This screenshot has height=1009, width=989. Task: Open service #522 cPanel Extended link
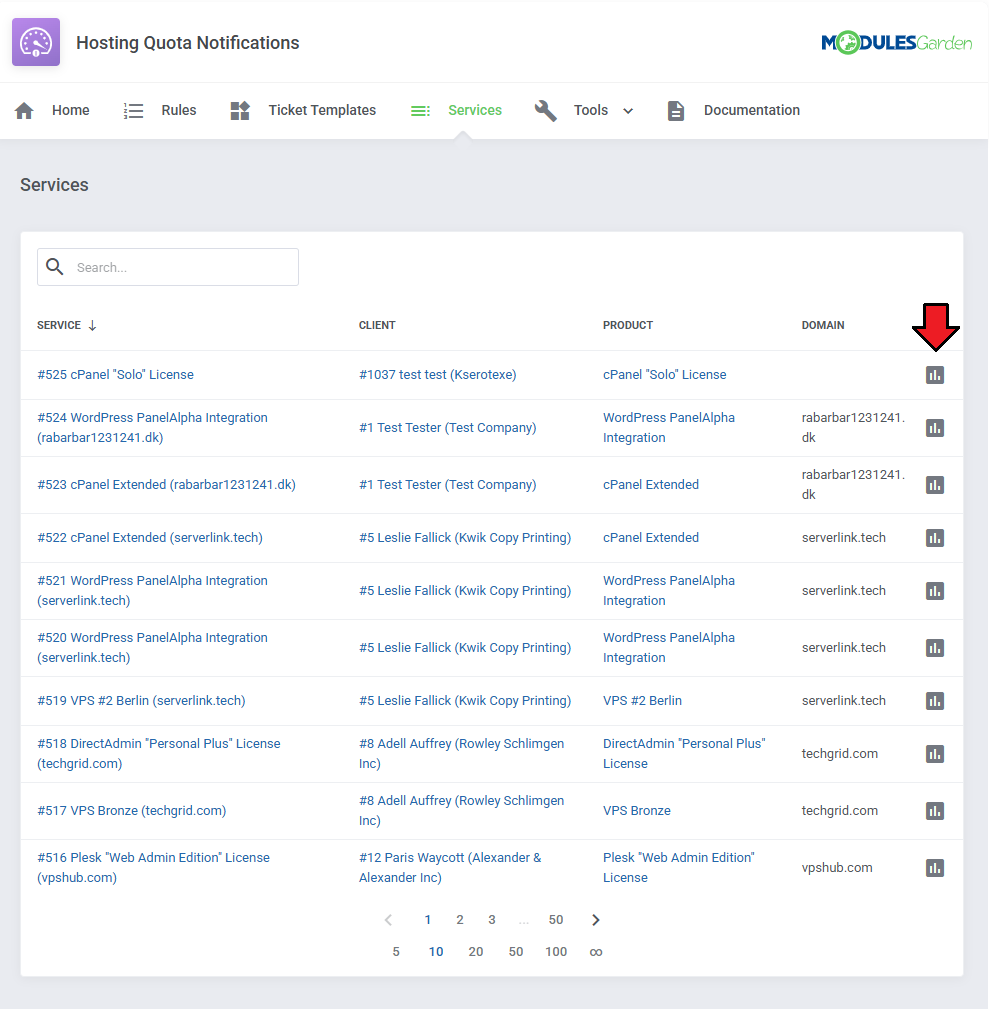[x=150, y=537]
